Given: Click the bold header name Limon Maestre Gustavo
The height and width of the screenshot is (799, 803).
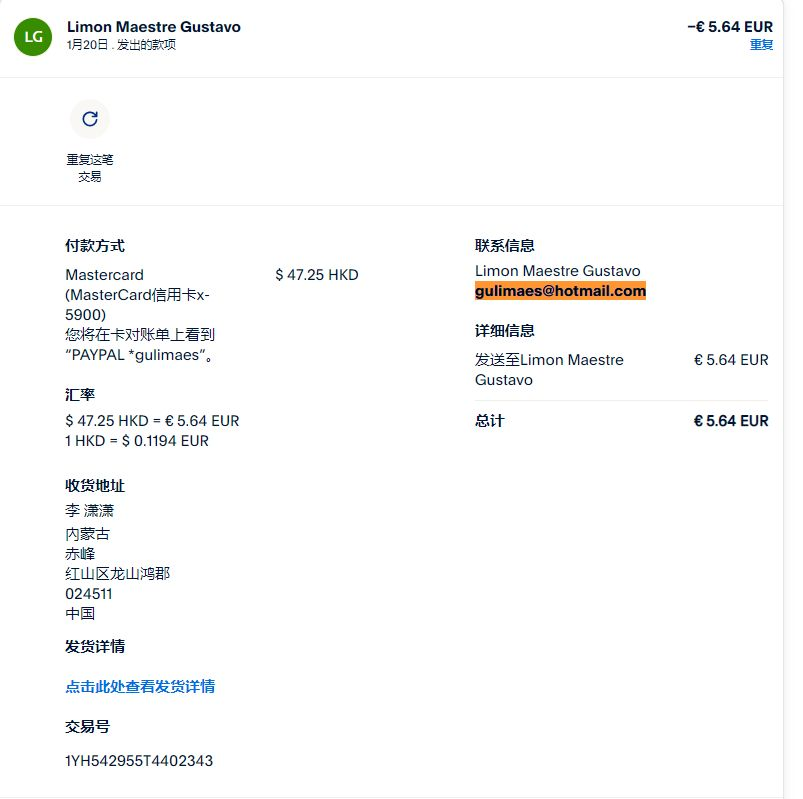Looking at the screenshot, I should pyautogui.click(x=154, y=27).
